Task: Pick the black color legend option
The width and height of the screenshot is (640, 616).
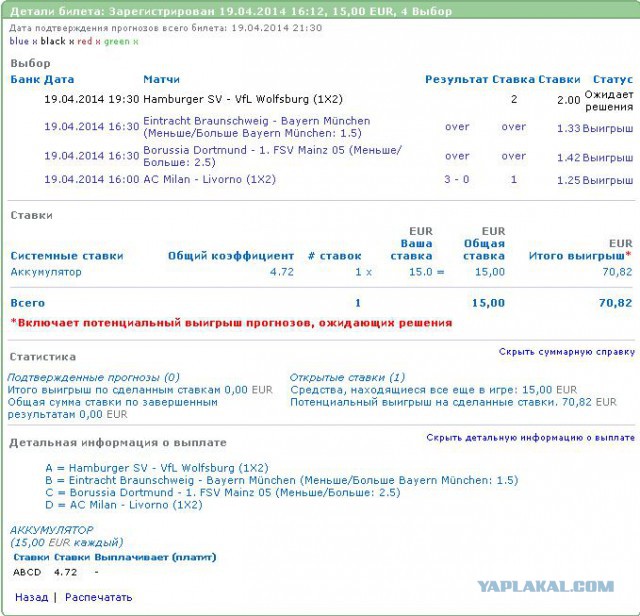Action: pyautogui.click(x=53, y=42)
